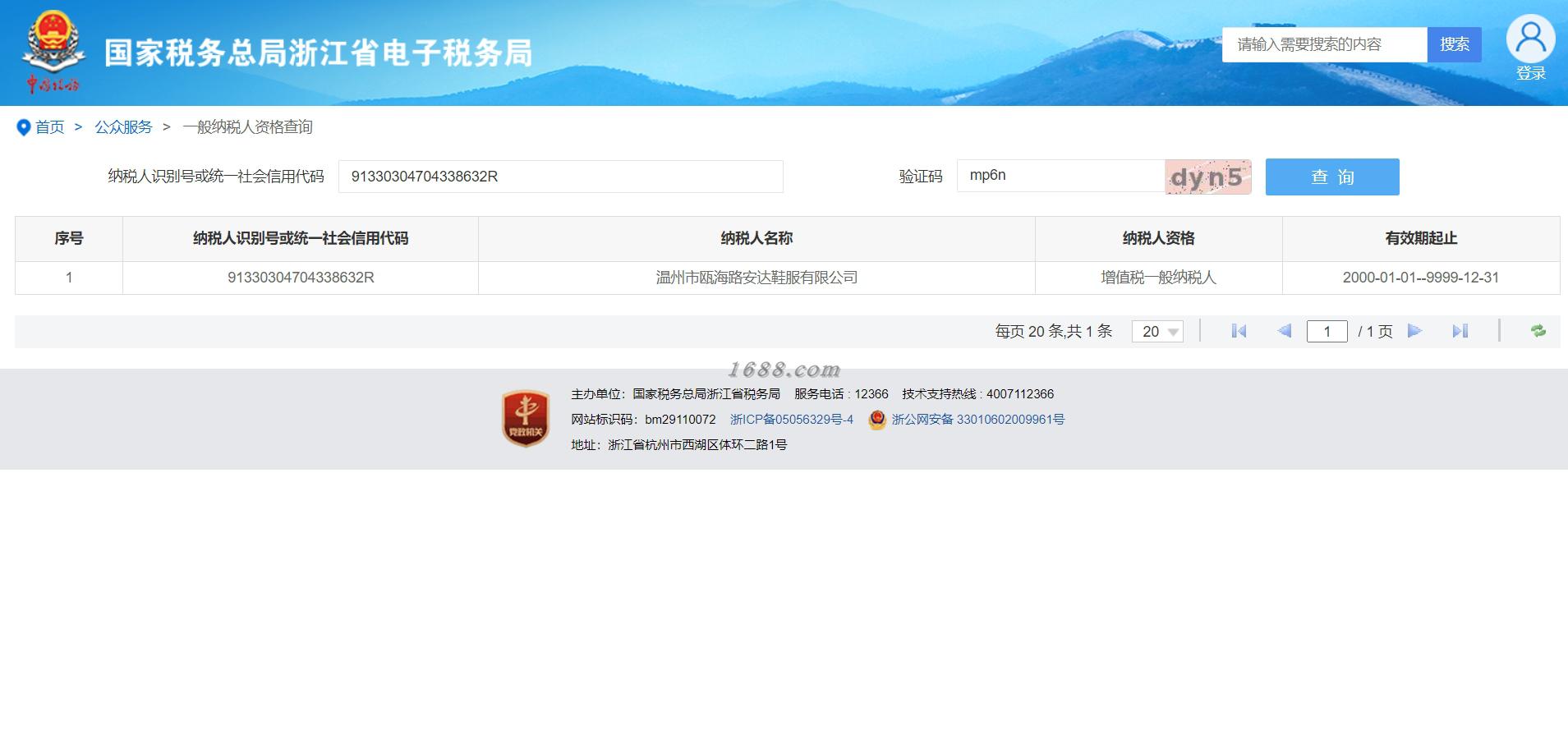Click the 查询 query button

1332,177
